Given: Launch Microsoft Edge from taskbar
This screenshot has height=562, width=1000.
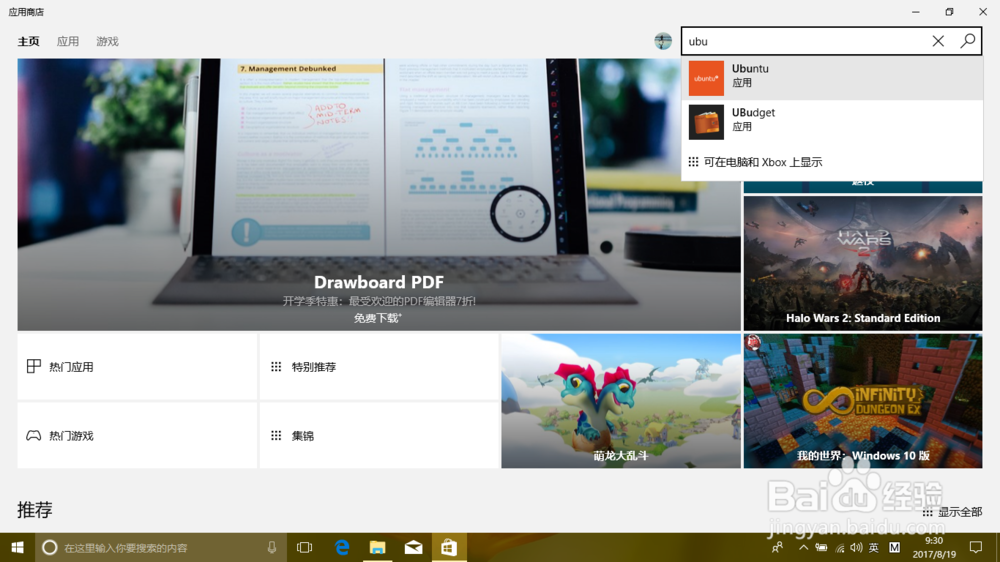Looking at the screenshot, I should click(342, 547).
